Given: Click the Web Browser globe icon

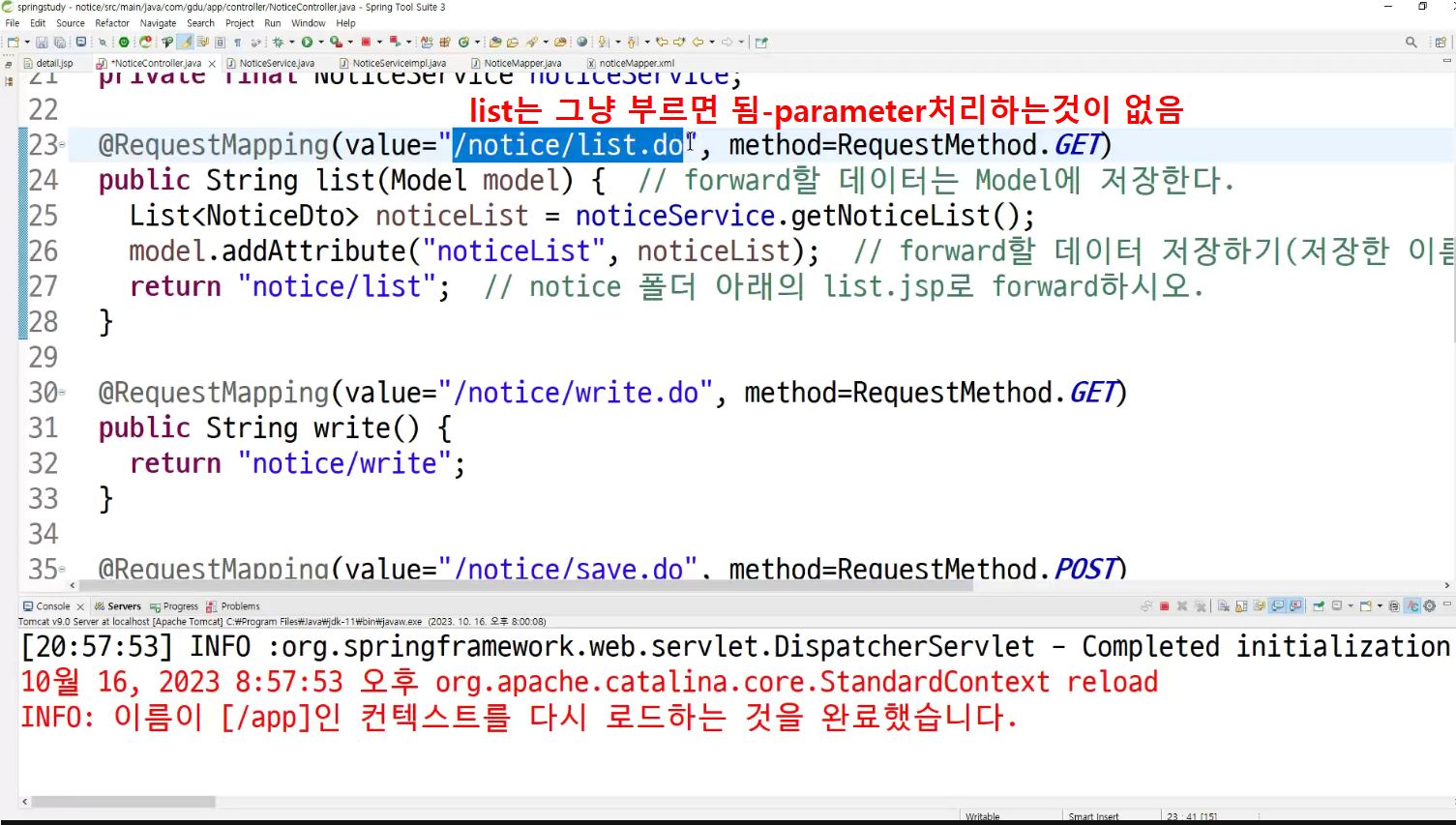Looking at the screenshot, I should tap(581, 42).
